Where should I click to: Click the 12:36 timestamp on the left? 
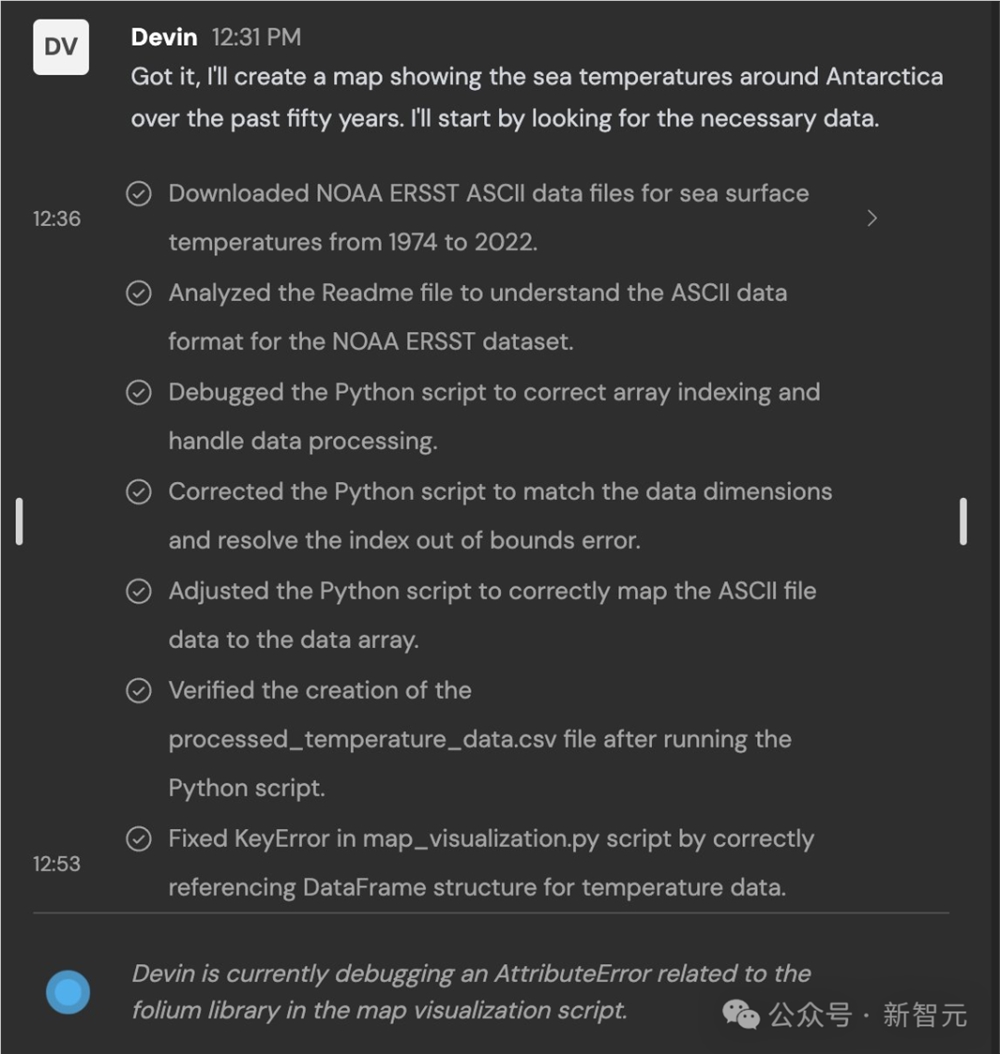pyautogui.click(x=57, y=218)
